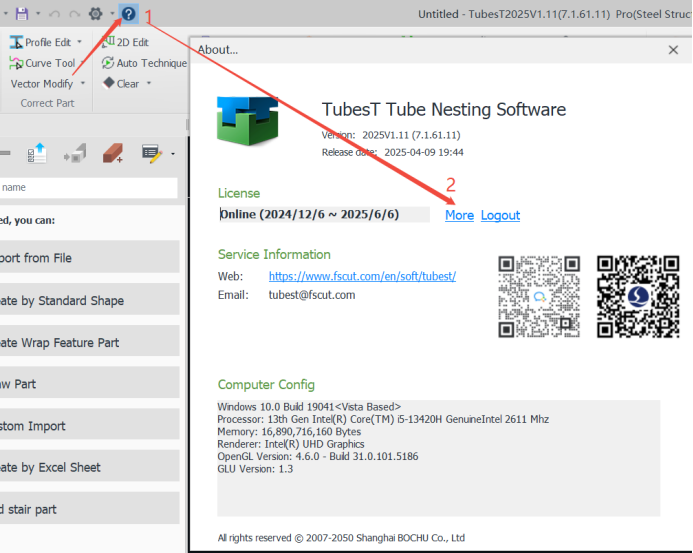Click the More license link

point(459,215)
